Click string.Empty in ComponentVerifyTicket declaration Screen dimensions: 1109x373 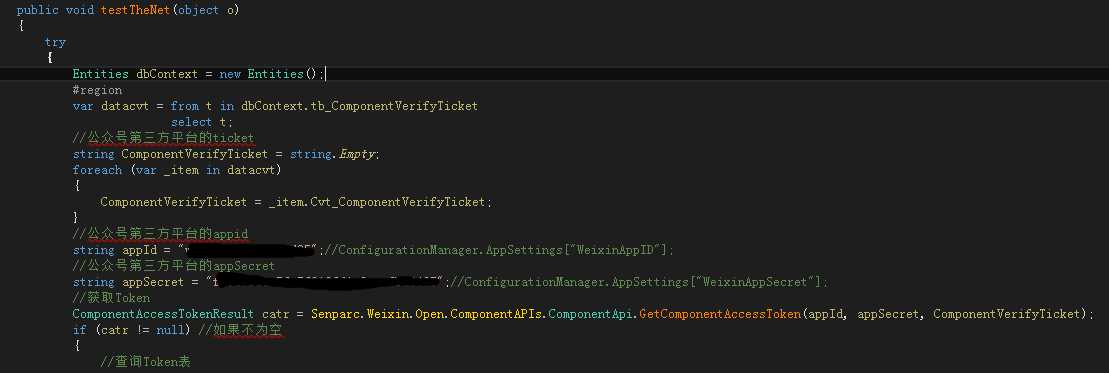(334, 154)
